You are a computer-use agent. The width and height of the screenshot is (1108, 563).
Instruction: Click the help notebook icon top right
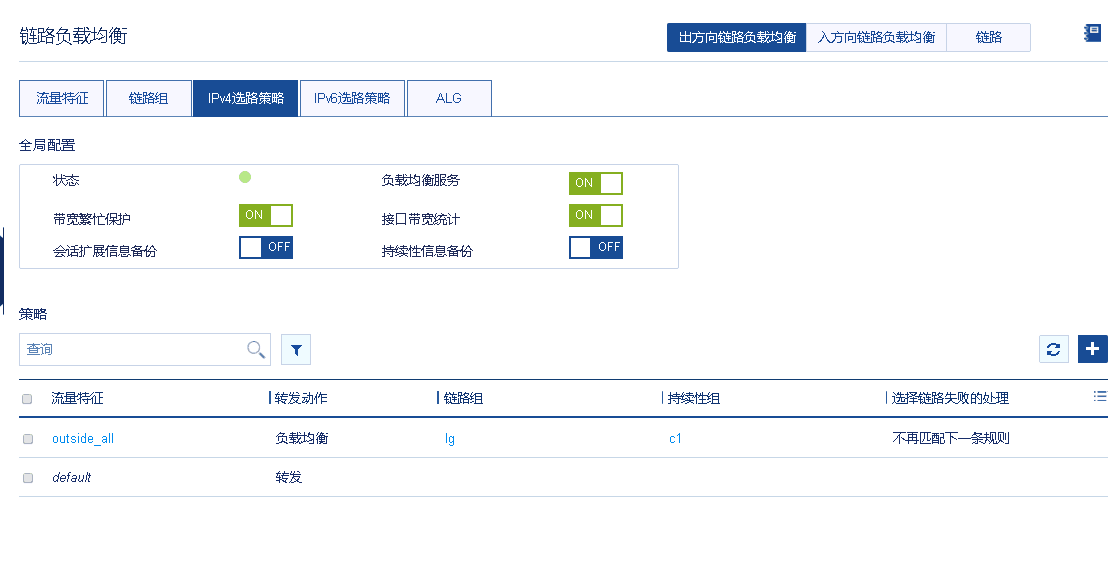point(1092,33)
